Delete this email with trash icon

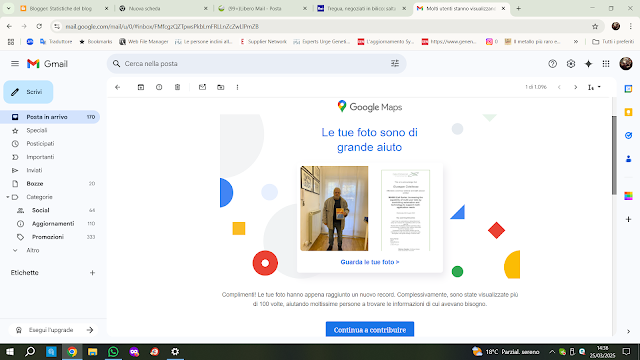click(x=177, y=87)
